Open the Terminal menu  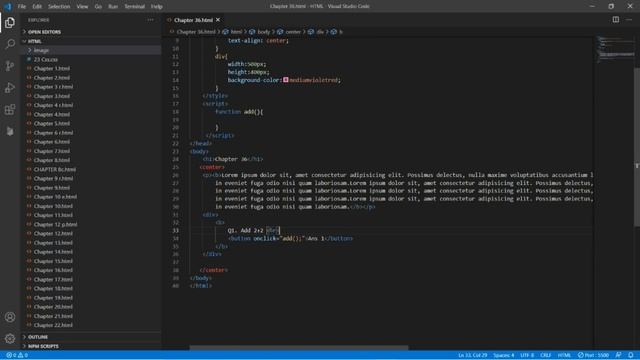click(135, 7)
